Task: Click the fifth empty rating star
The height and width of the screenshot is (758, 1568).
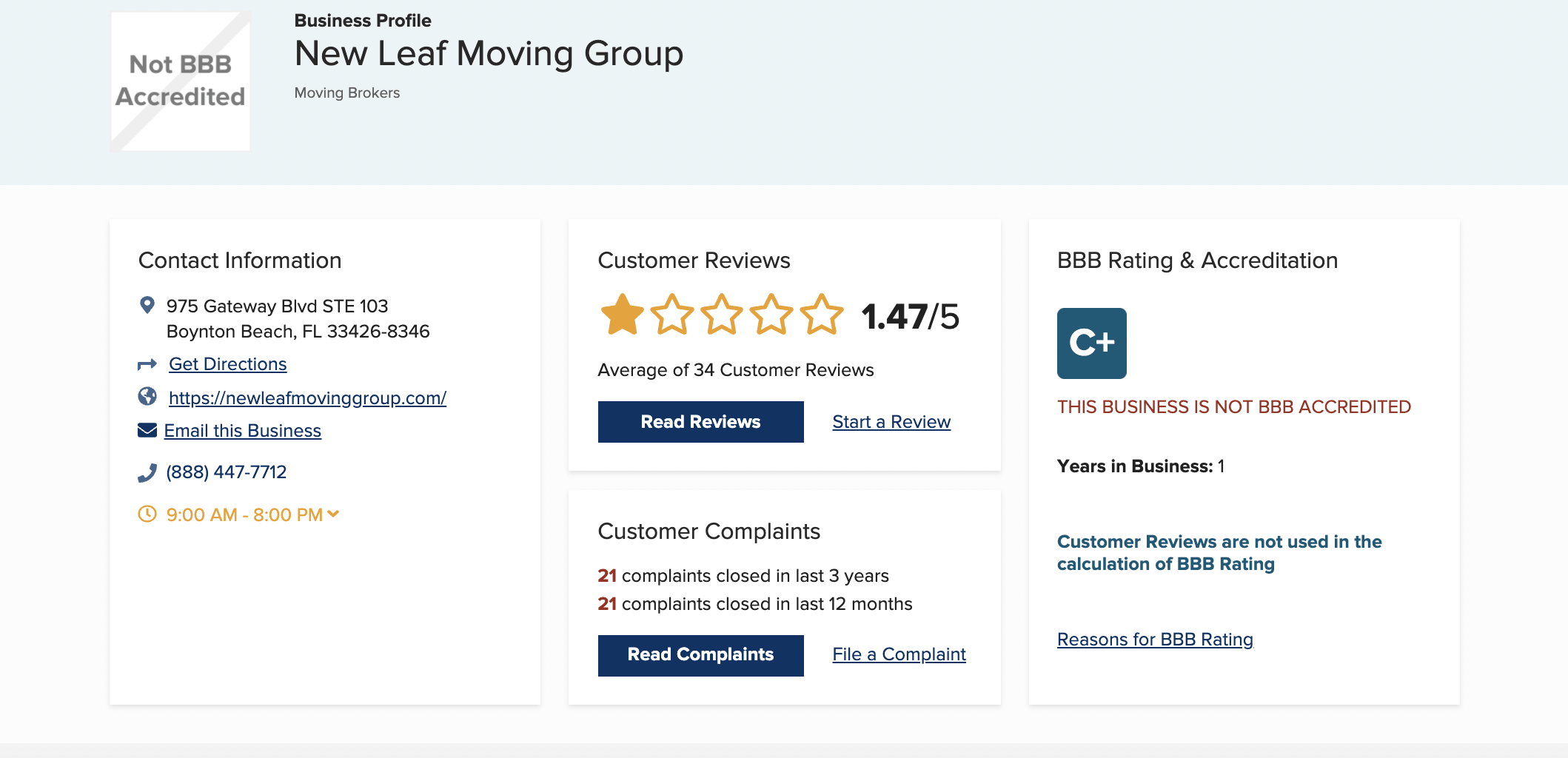Action: 822,315
